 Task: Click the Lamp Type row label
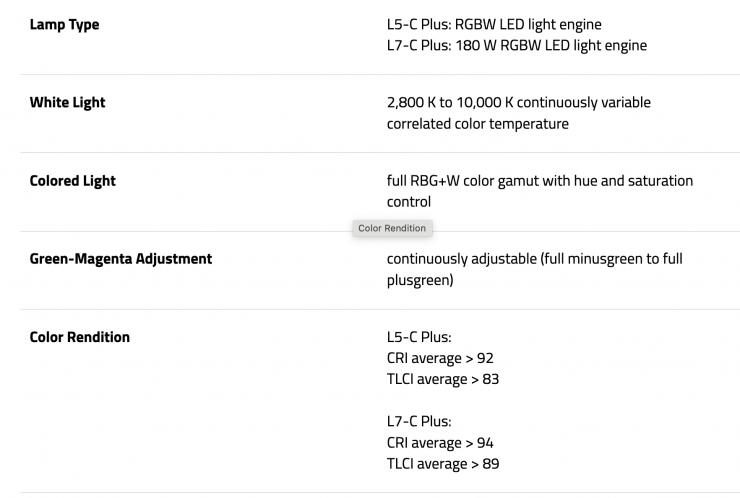64,24
